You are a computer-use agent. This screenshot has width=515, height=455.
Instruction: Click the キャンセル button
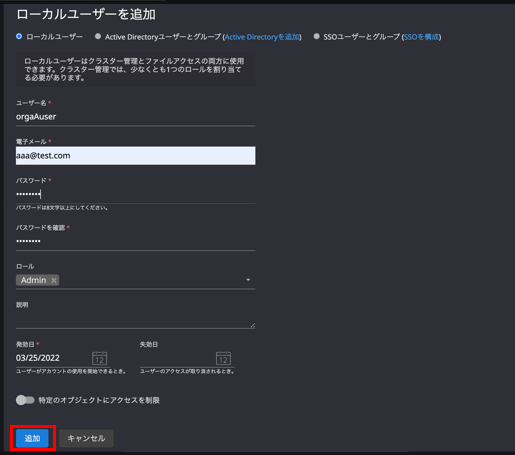[86, 438]
